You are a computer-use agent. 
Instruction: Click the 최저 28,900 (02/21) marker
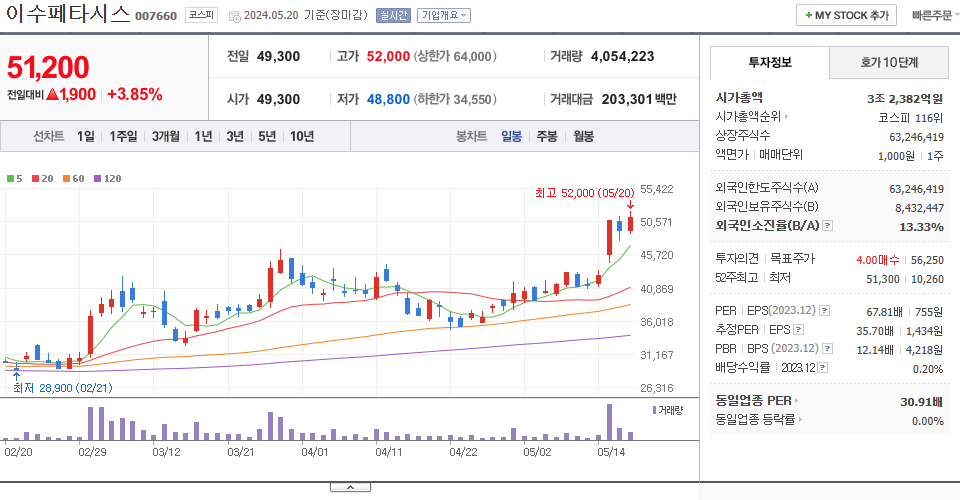63,388
